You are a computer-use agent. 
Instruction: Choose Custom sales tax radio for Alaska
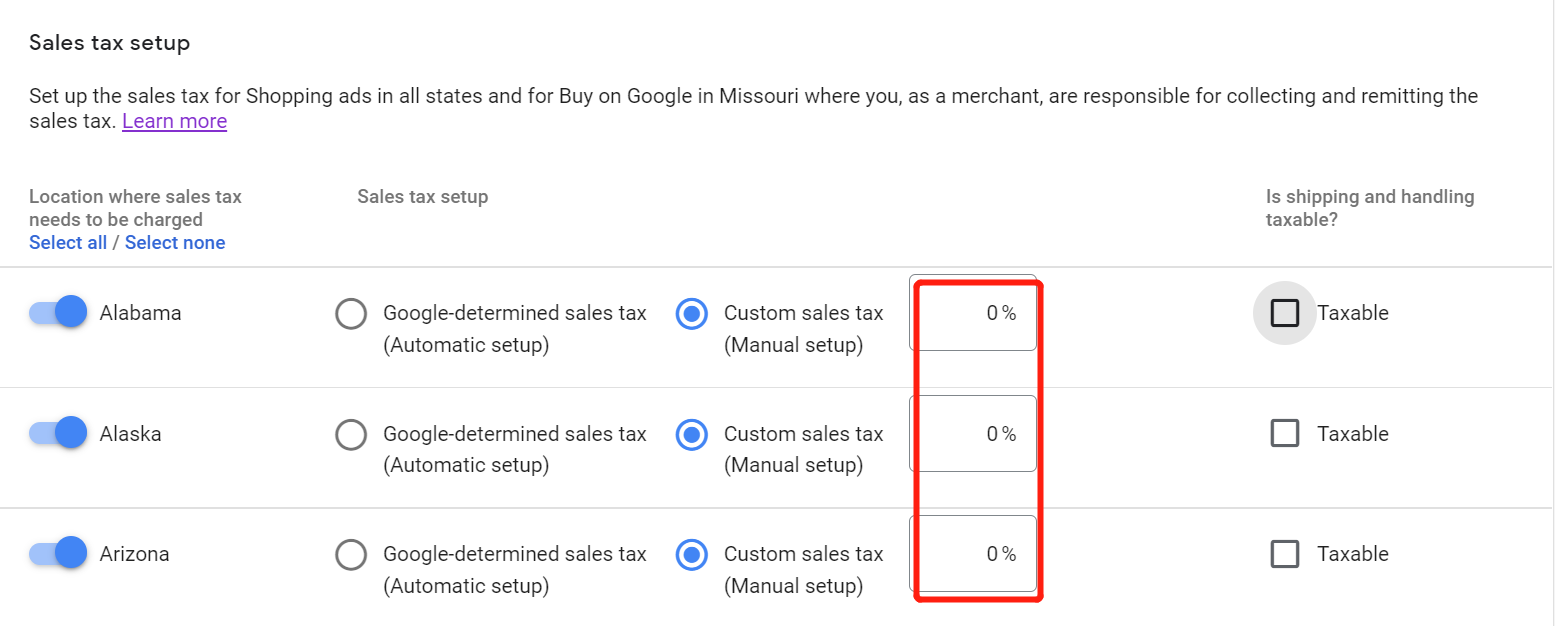[692, 434]
